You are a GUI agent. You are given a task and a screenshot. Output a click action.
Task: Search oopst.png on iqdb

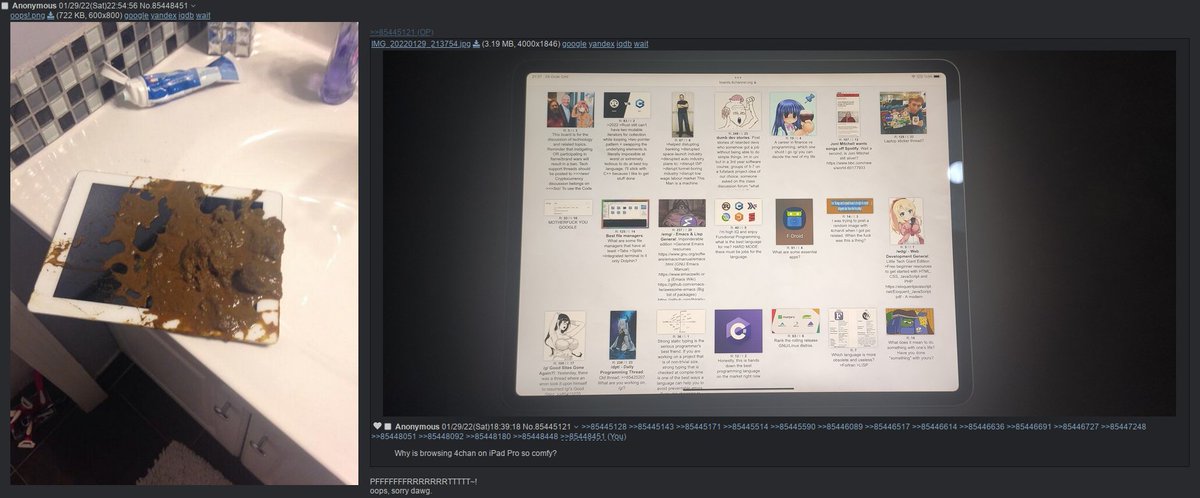coord(186,16)
